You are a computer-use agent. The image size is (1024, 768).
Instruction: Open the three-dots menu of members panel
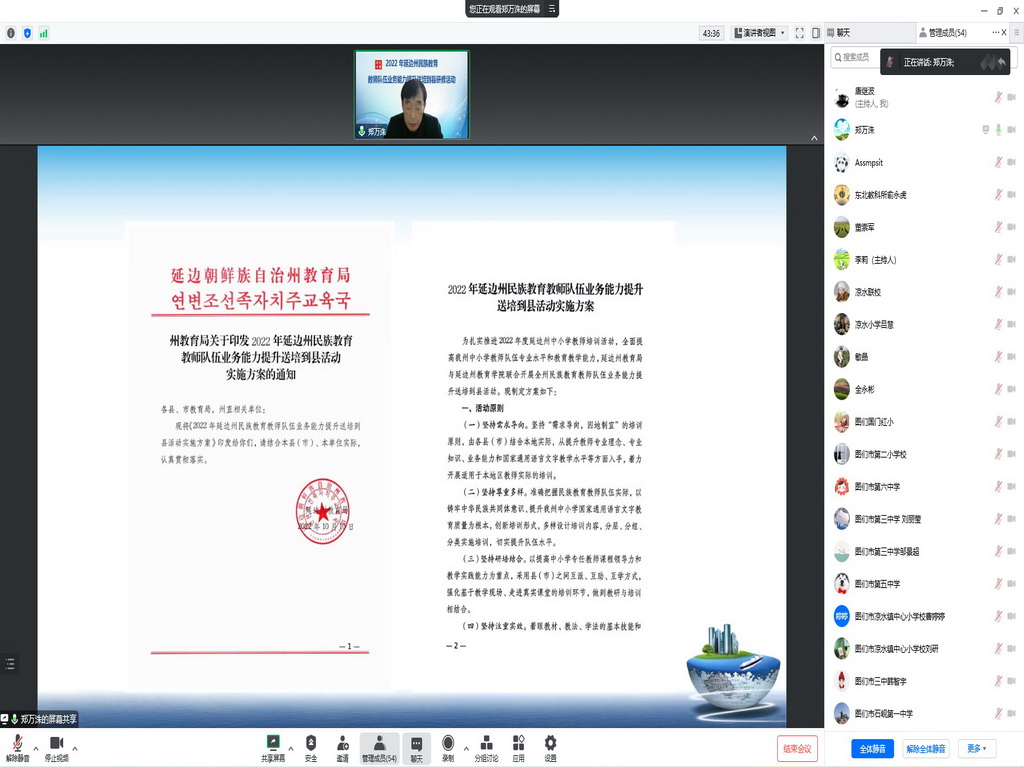995,32
